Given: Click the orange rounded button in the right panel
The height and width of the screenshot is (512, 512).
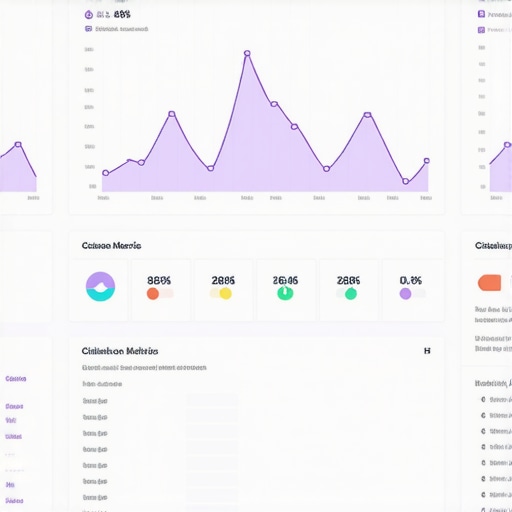Looking at the screenshot, I should pos(489,283).
